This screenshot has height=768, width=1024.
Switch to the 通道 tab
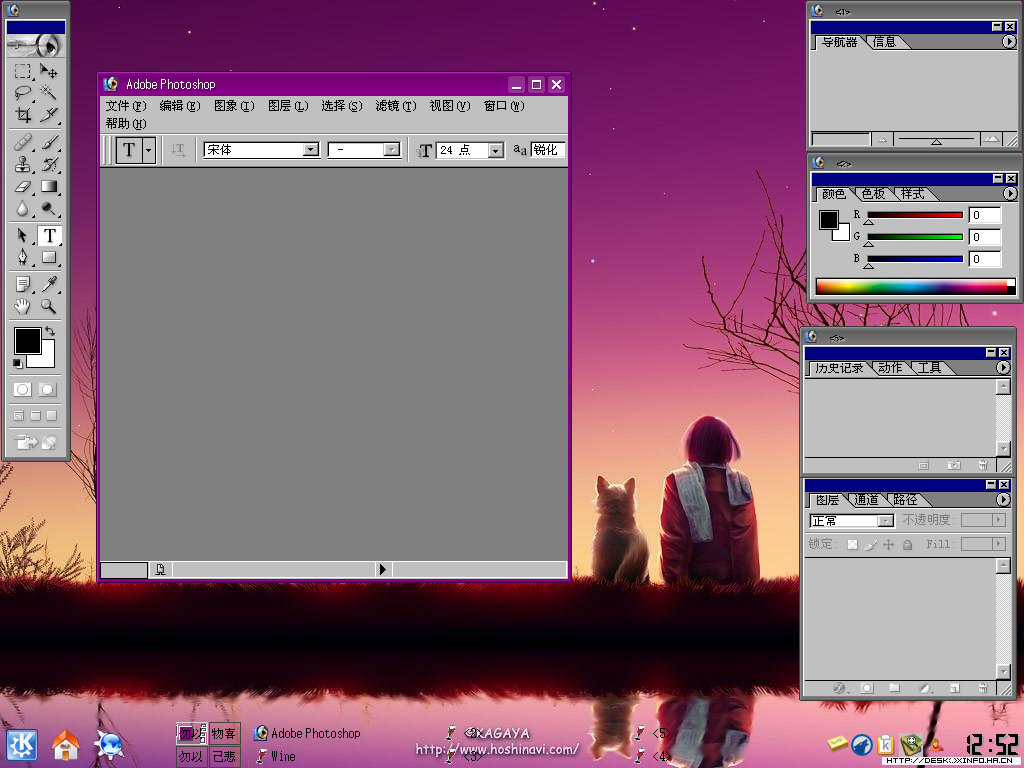[867, 500]
